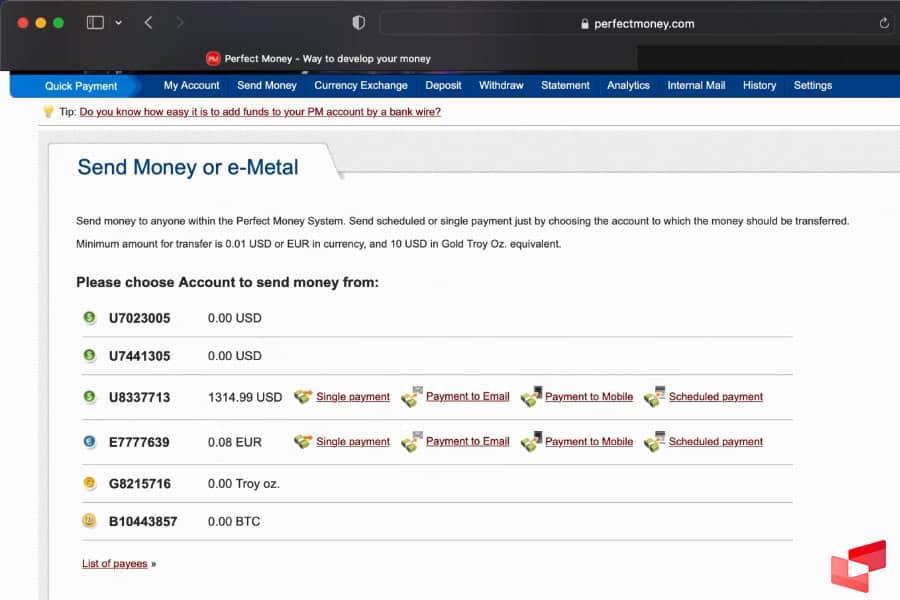Click the 0.00 BTC balance
Viewport: 900px width, 600px height.
(234, 521)
